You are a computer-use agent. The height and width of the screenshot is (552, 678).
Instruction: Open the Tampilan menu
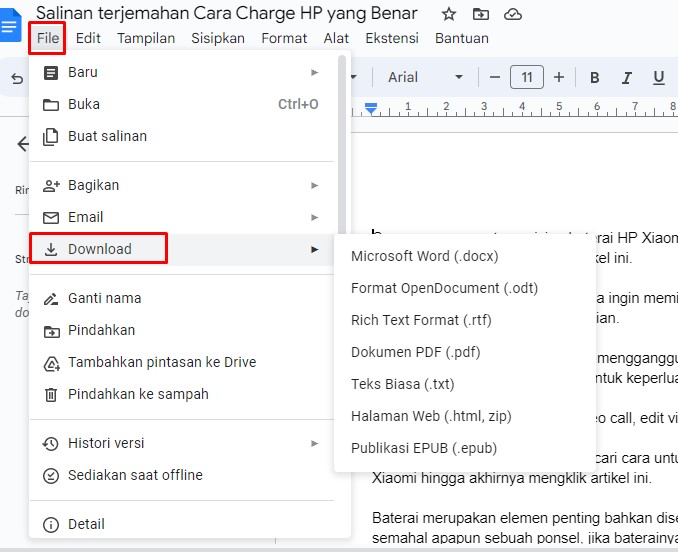coord(146,38)
